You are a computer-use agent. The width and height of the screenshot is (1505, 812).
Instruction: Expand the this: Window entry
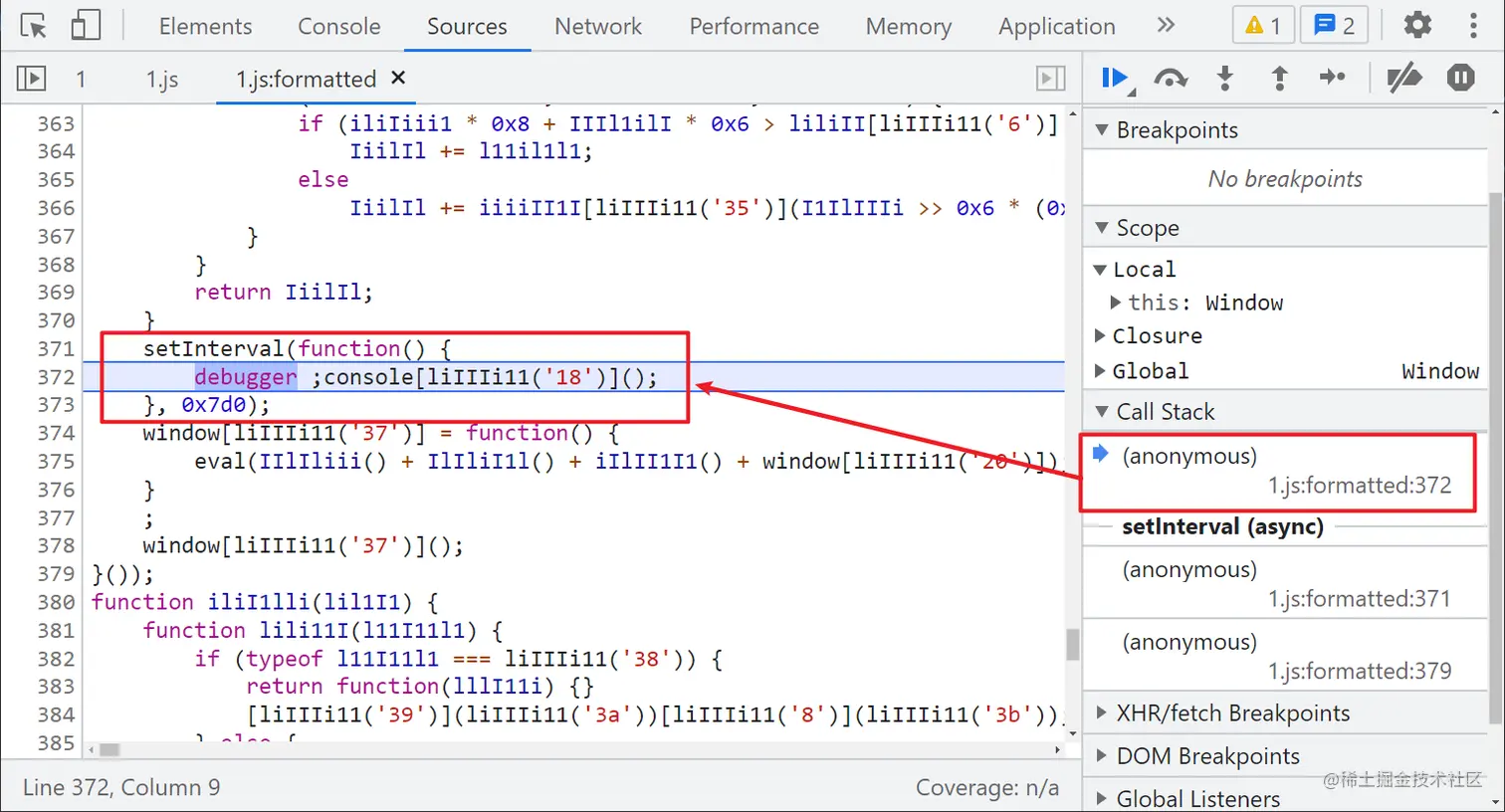1115,303
